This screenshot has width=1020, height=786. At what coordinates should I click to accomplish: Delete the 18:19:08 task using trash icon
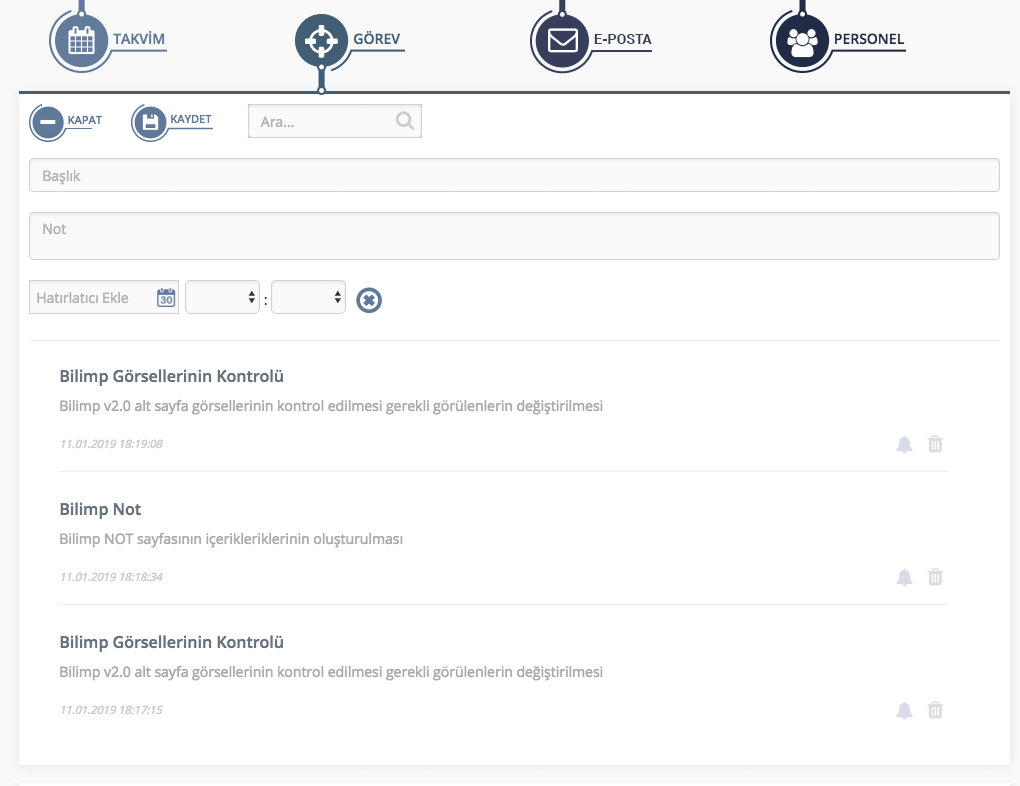coord(935,444)
